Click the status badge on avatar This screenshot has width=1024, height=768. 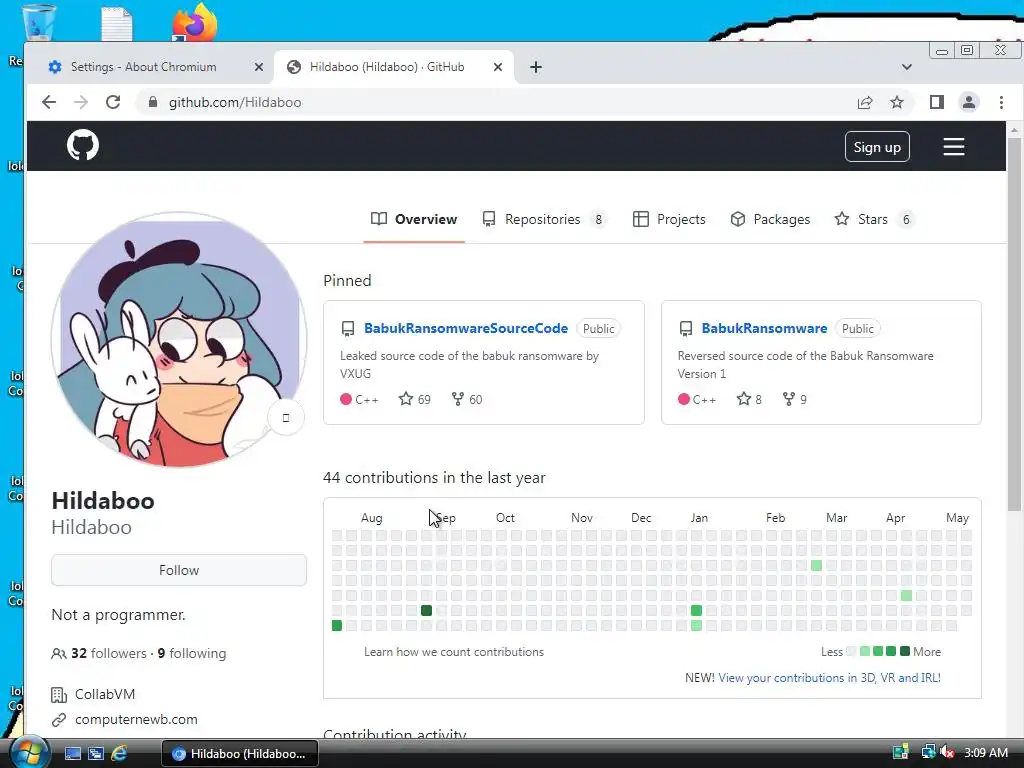coord(285,417)
